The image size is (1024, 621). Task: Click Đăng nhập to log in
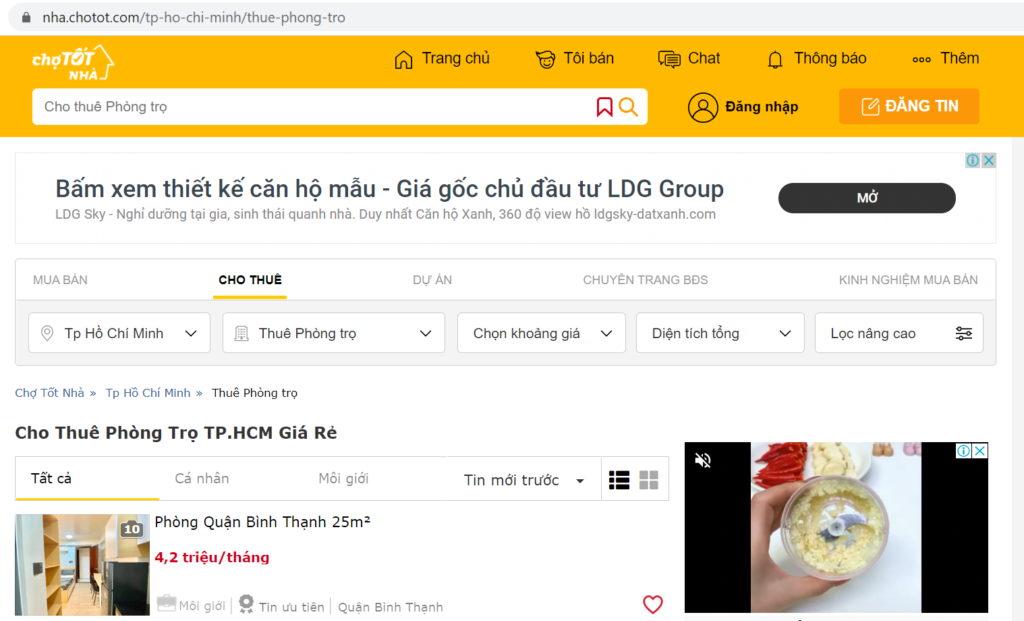point(743,107)
